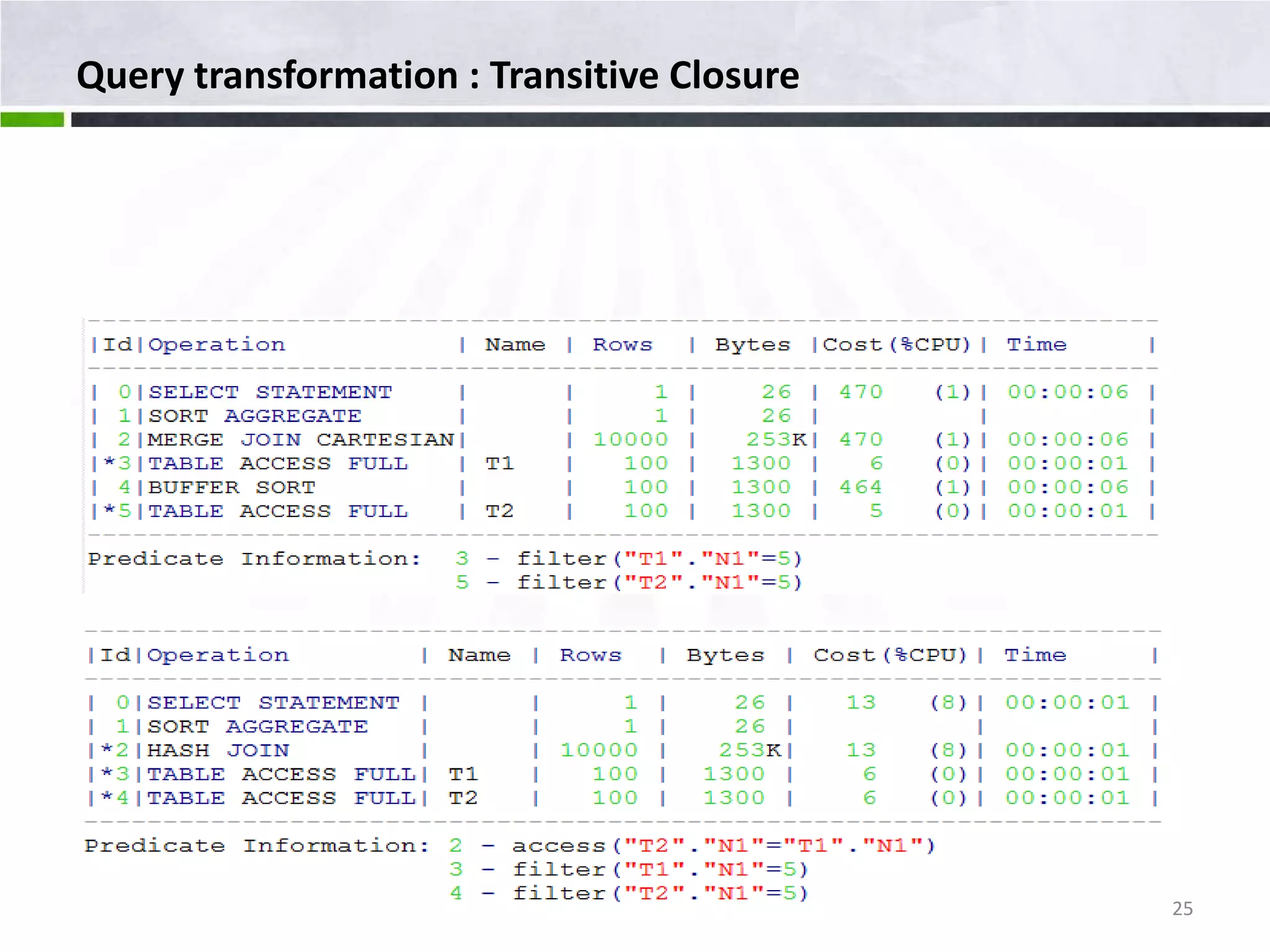Click 'TABLE ACCESS FULL' for T1 in second plan
The image size is (1270, 952).
[282, 774]
